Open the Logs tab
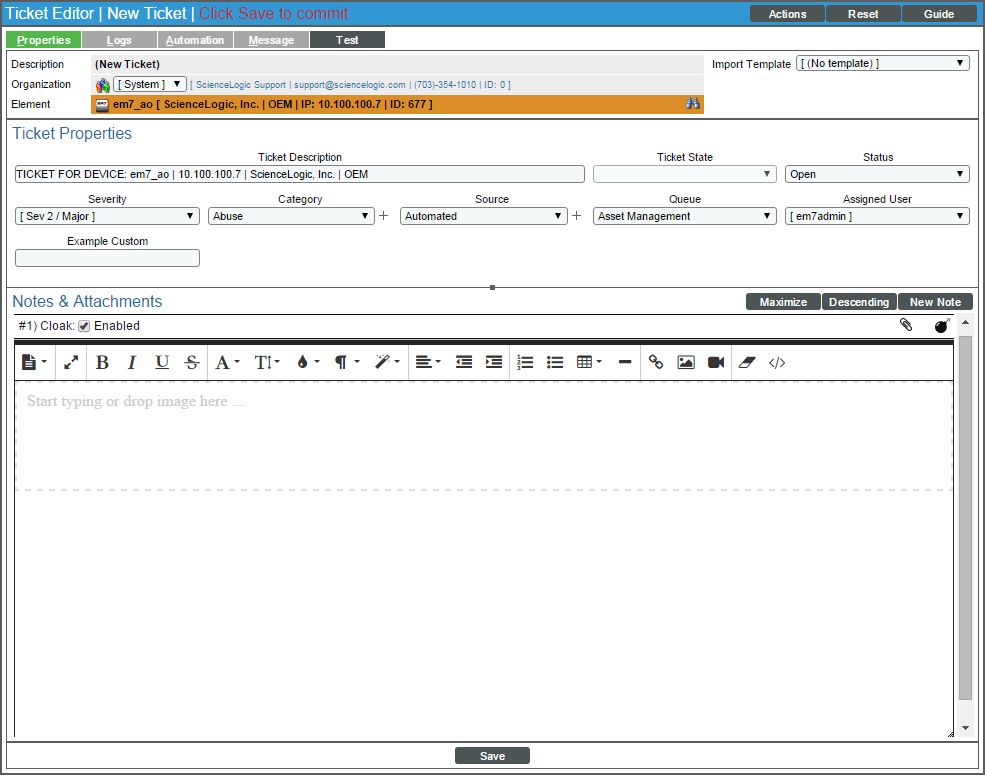 tap(118, 39)
